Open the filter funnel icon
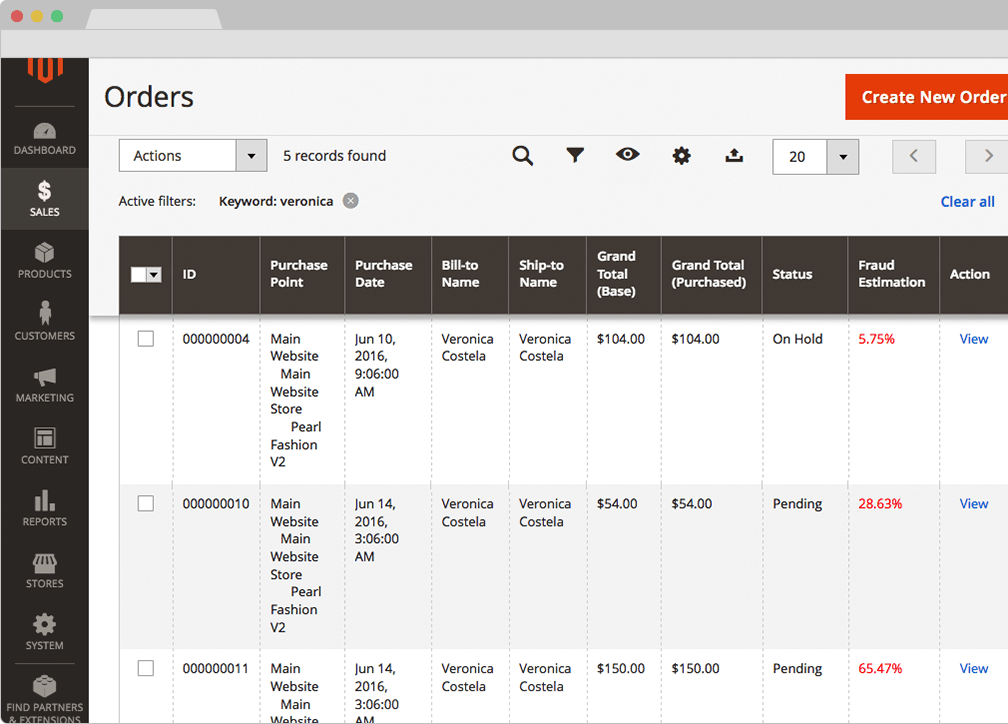The height and width of the screenshot is (724, 1008). (575, 155)
